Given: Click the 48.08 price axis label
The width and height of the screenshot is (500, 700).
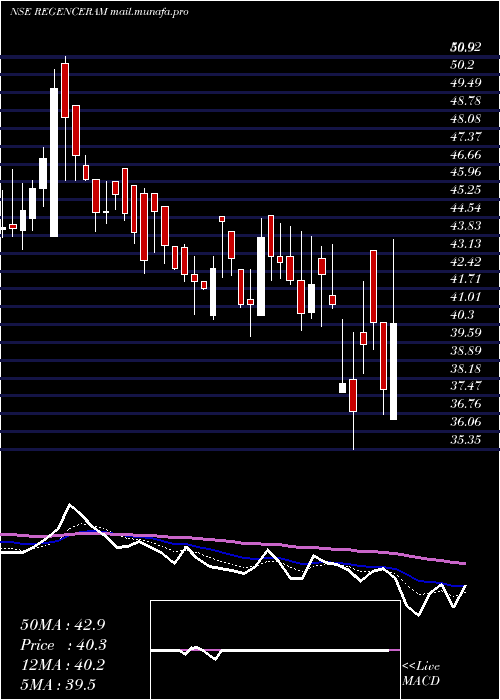Looking at the screenshot, I should click(x=466, y=119).
